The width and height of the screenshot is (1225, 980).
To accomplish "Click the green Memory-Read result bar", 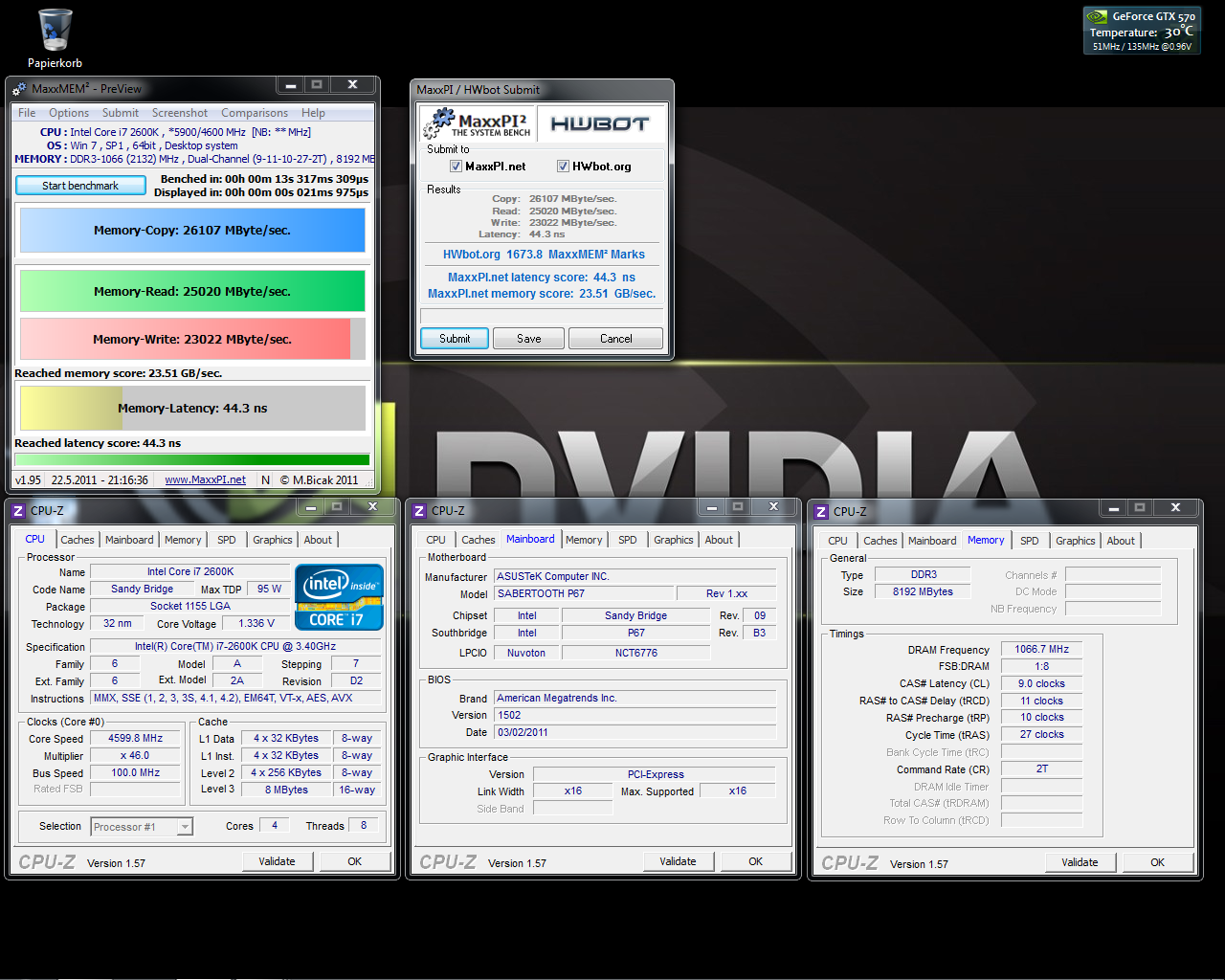I will pyautogui.click(x=192, y=292).
